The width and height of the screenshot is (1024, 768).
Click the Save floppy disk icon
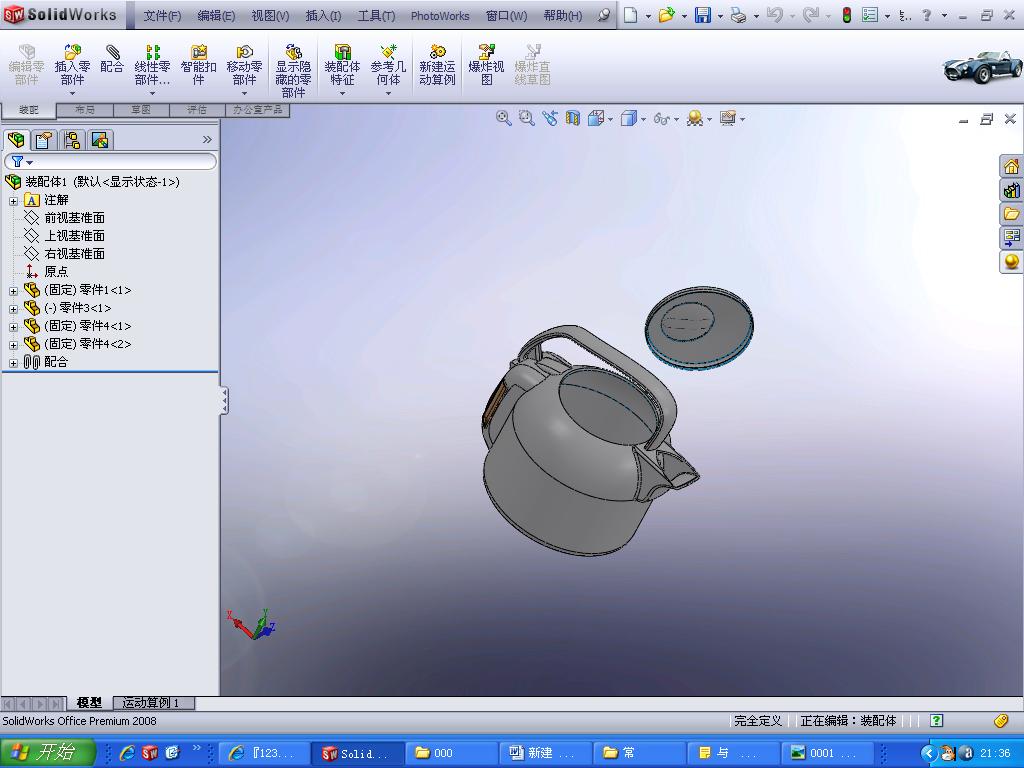[703, 15]
